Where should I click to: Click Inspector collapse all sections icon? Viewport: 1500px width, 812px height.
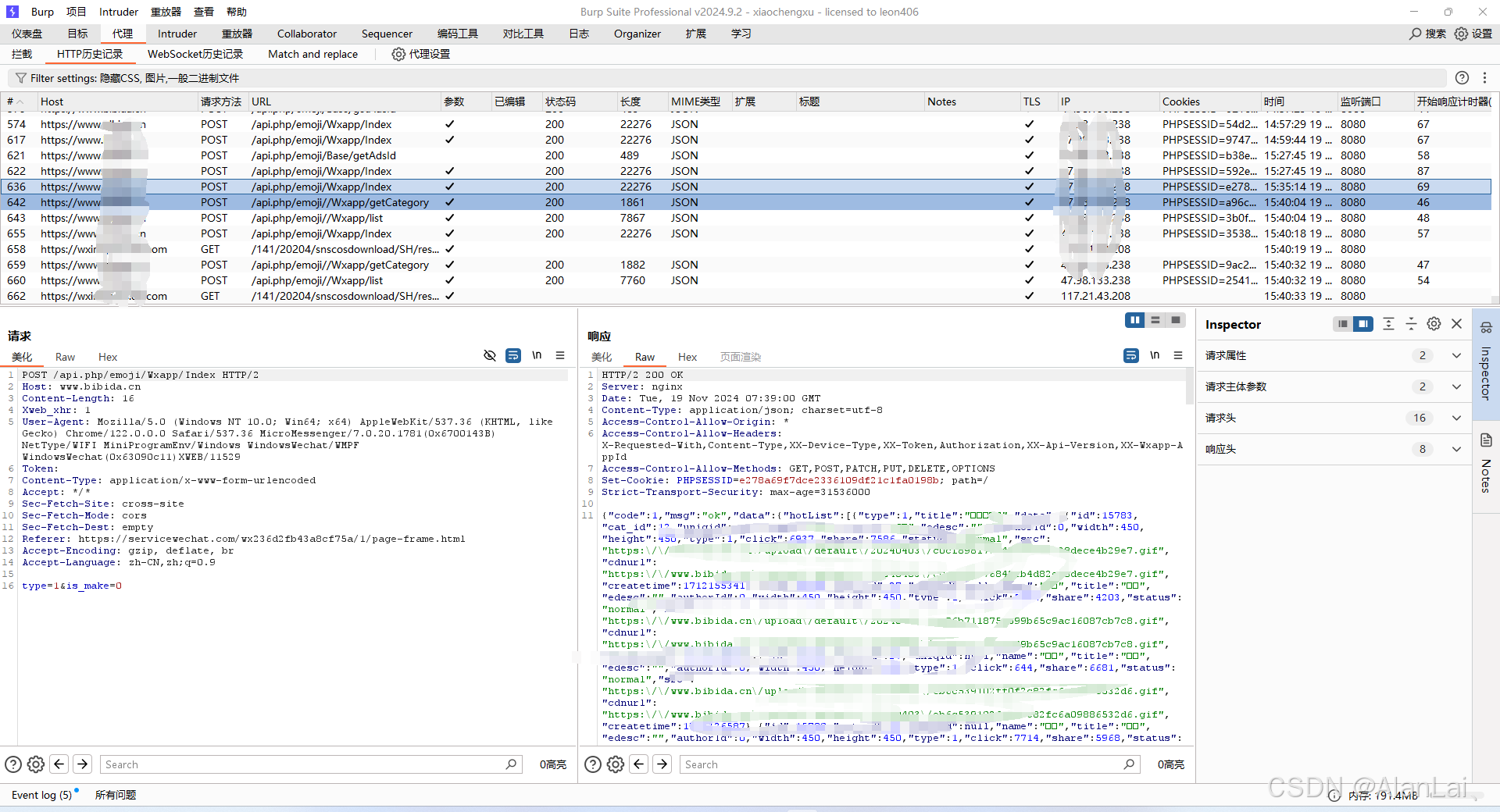[1411, 324]
